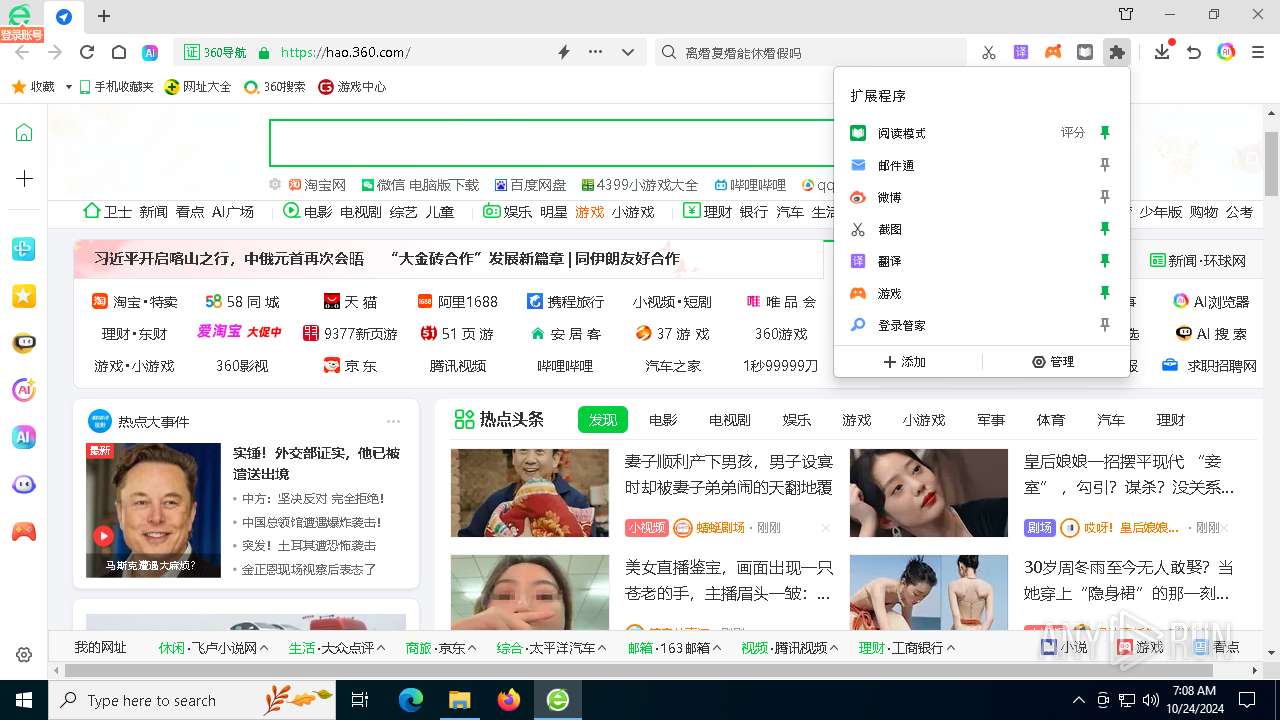Click the plus icon in left sidebar
The height and width of the screenshot is (720, 1280).
(x=24, y=178)
